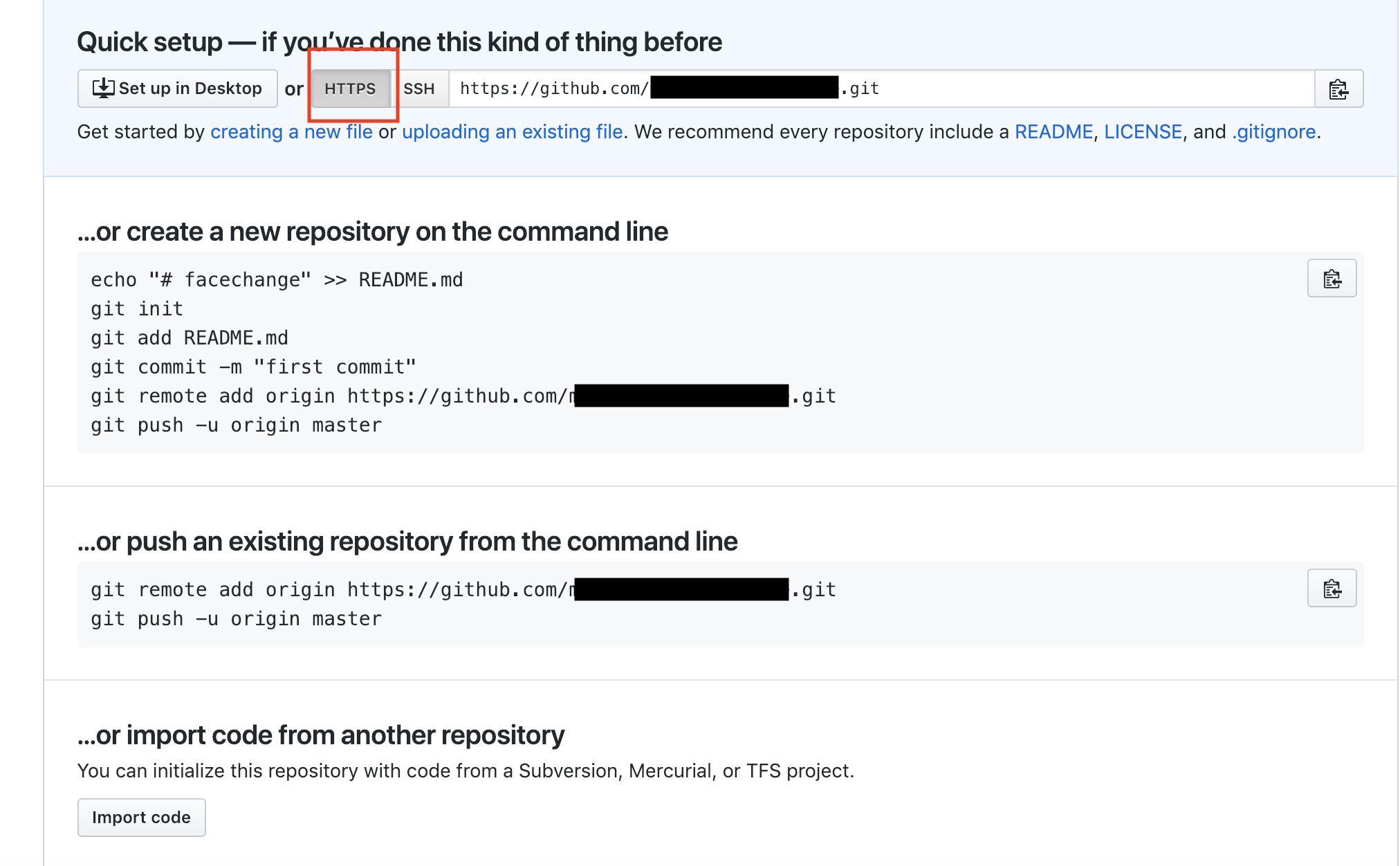Copy the repository URL to clipboard
Image resolution: width=1400 pixels, height=866 pixels.
coord(1338,89)
